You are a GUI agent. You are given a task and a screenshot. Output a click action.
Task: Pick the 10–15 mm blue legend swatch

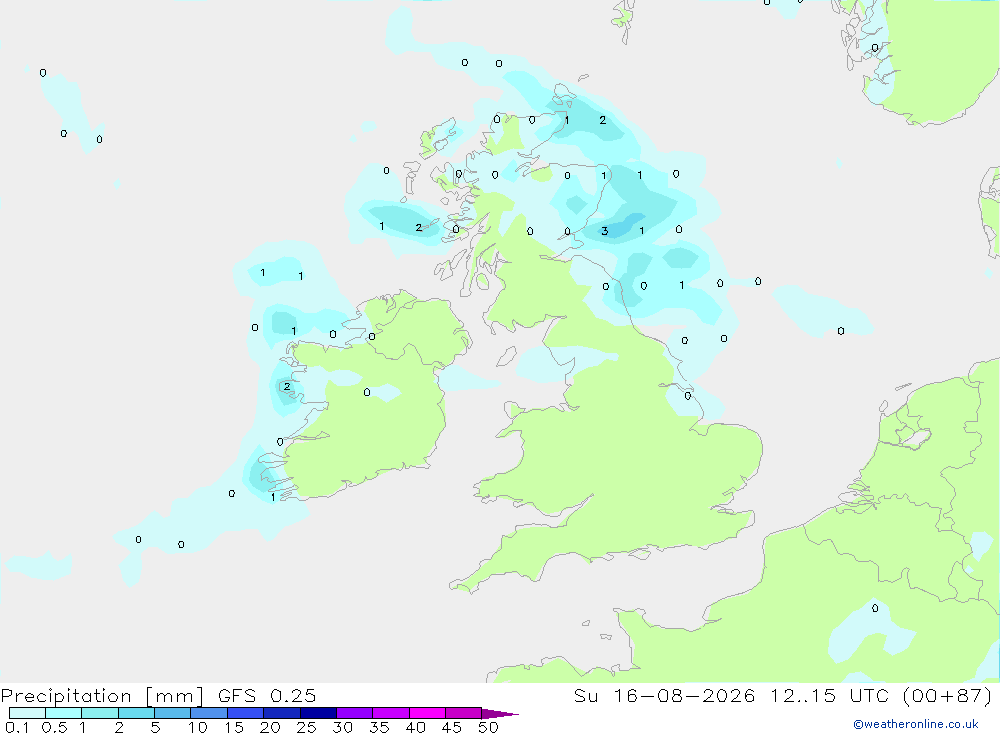click(x=209, y=713)
